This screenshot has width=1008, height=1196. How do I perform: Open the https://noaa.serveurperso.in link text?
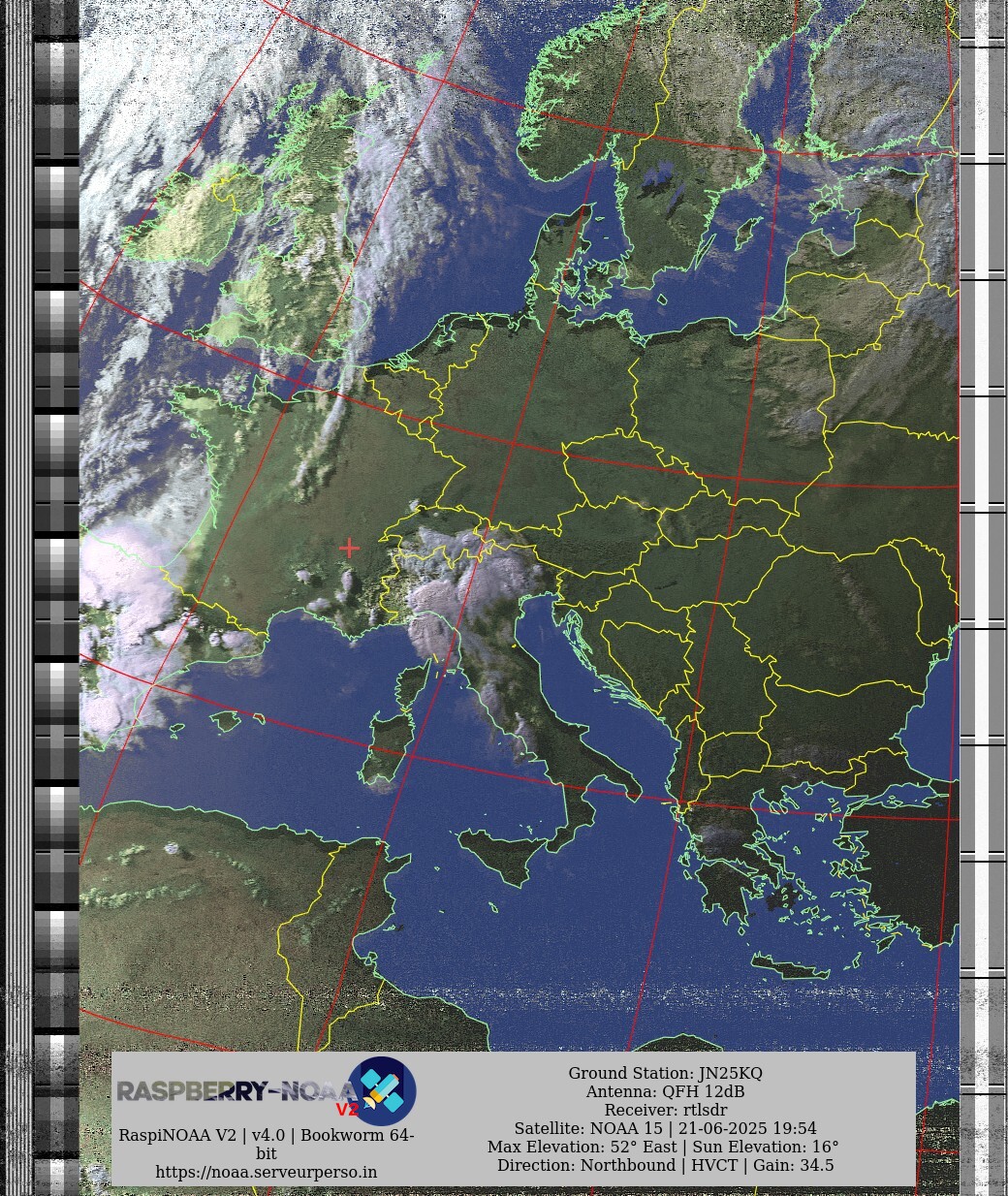click(267, 1172)
